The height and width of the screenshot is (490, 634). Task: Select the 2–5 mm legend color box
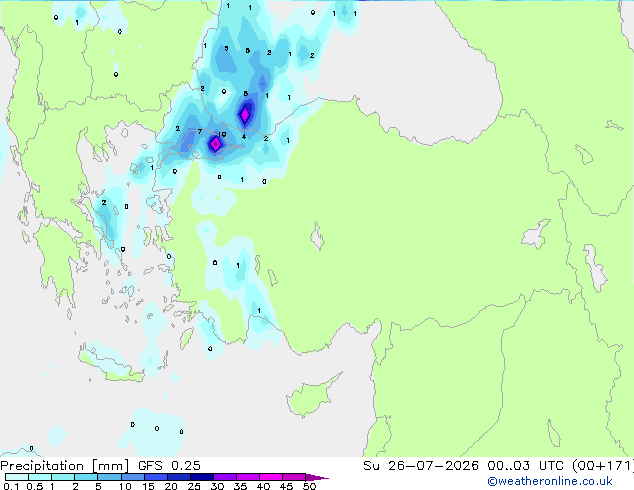coord(86,477)
